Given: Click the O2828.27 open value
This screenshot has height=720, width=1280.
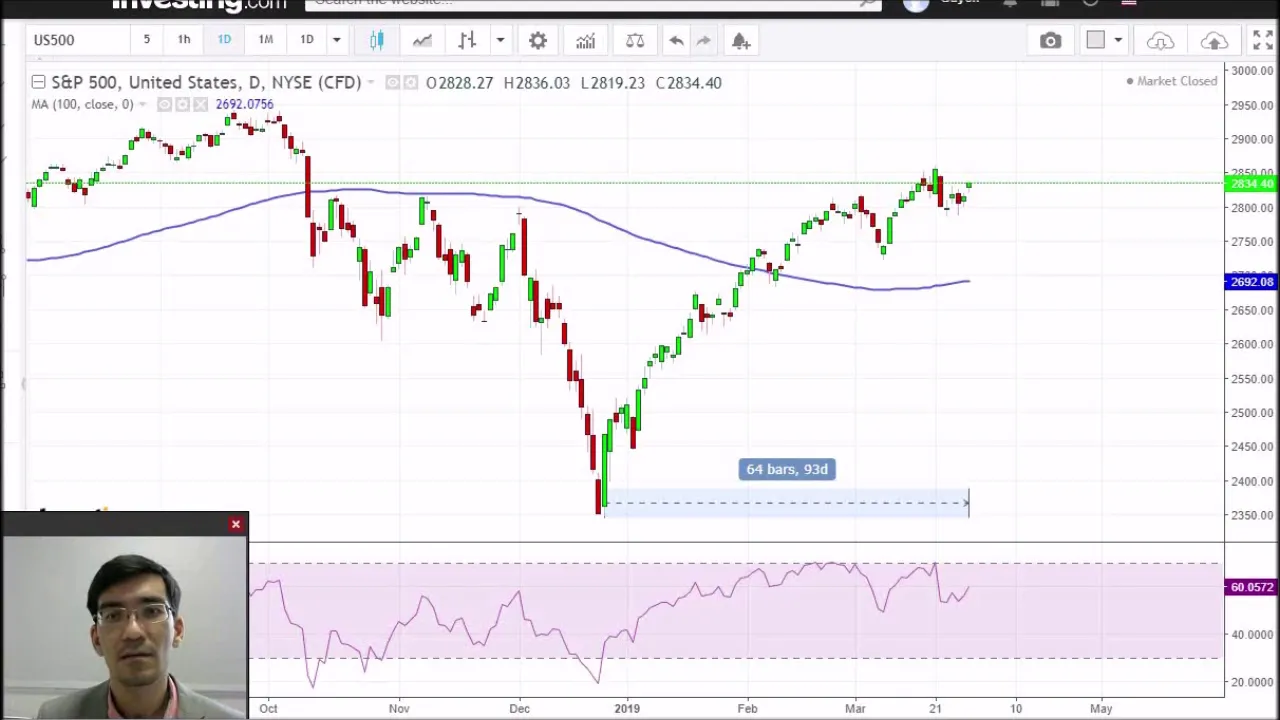Looking at the screenshot, I should coord(459,83).
